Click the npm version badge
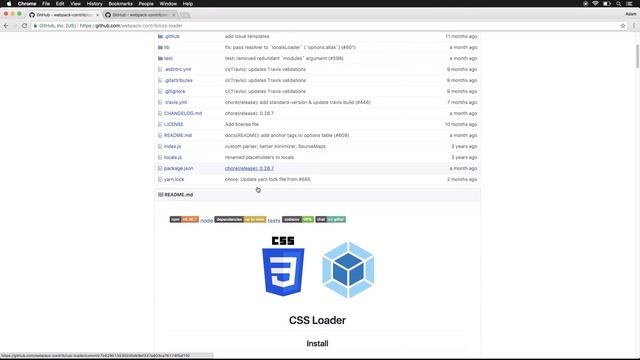 tap(184, 220)
